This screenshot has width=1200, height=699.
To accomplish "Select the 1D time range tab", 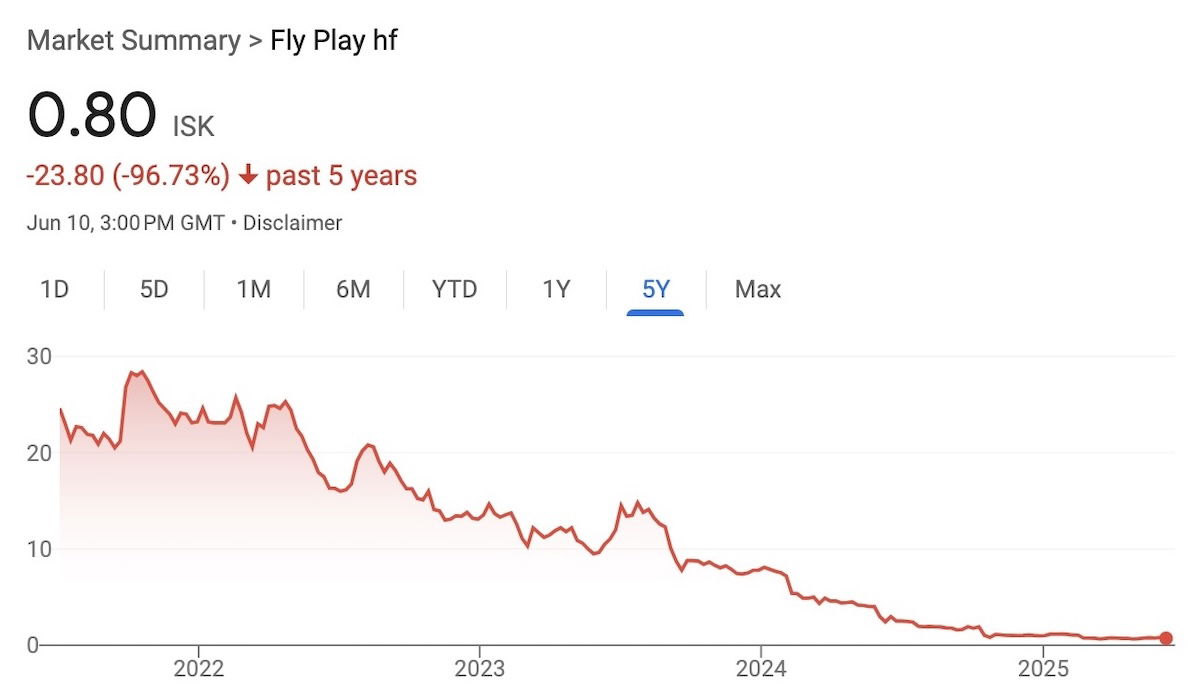I will [x=54, y=290].
